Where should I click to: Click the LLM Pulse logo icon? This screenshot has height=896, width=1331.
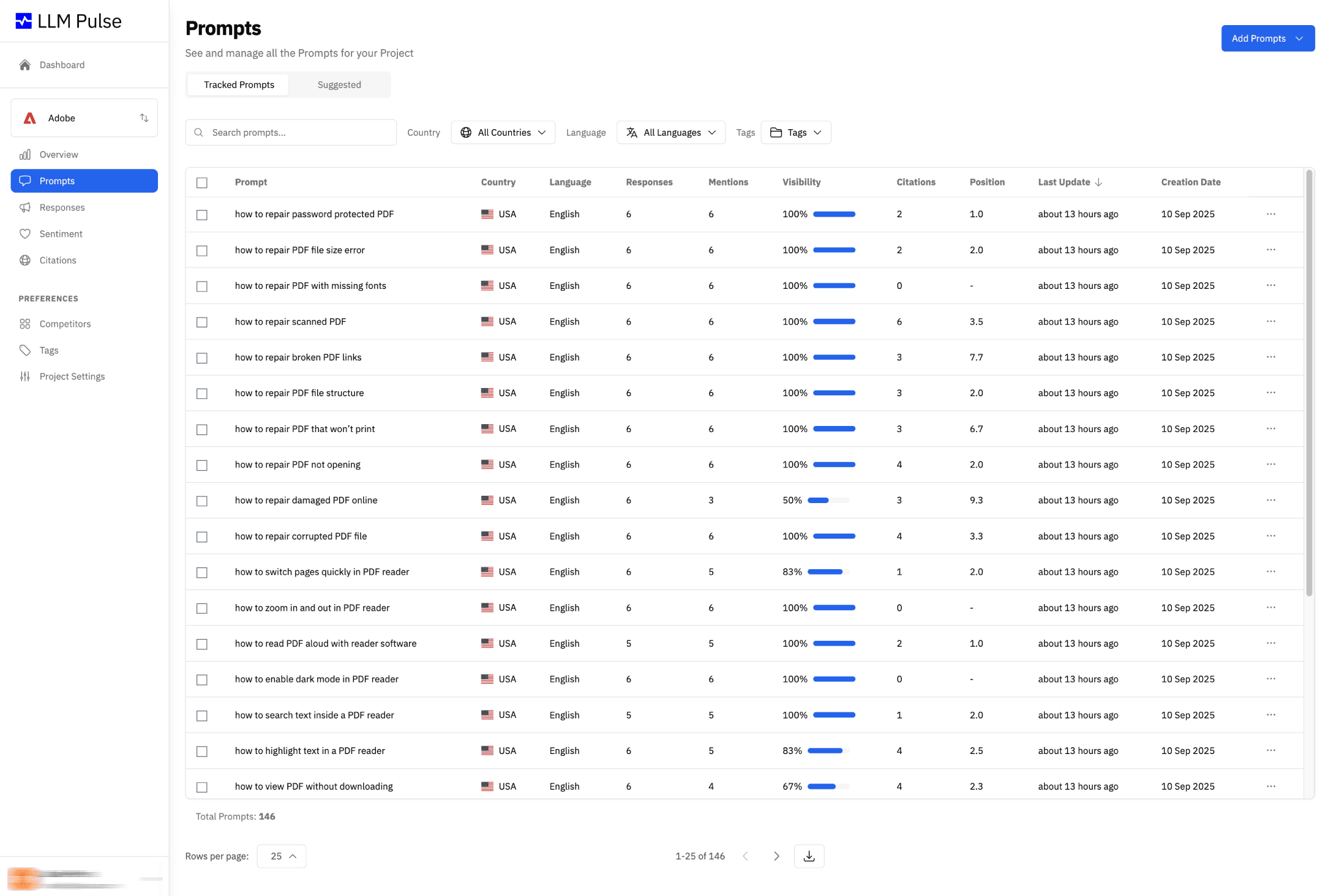point(23,21)
